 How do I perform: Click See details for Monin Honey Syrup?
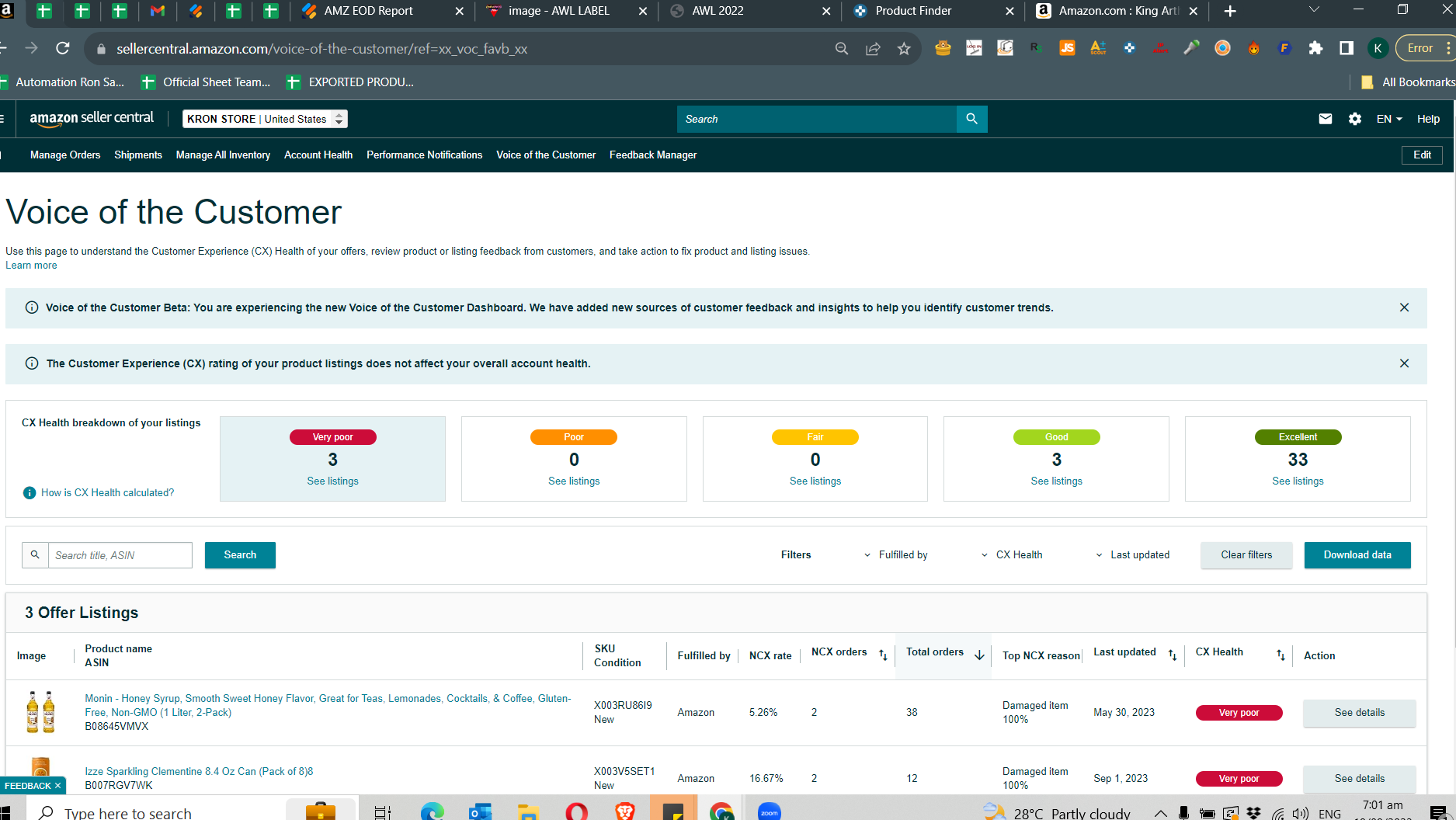(1360, 713)
